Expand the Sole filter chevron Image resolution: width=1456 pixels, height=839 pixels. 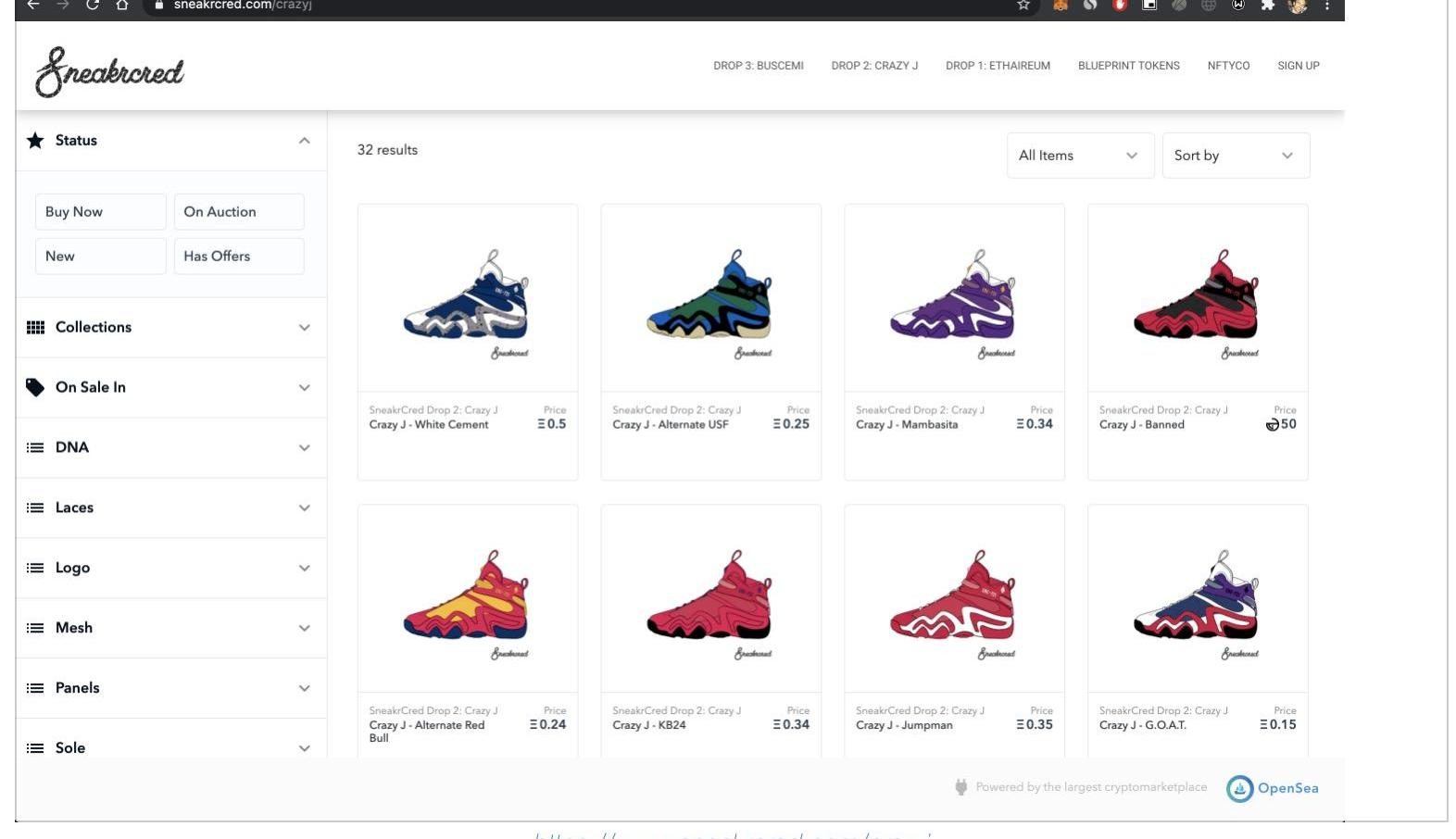(304, 748)
